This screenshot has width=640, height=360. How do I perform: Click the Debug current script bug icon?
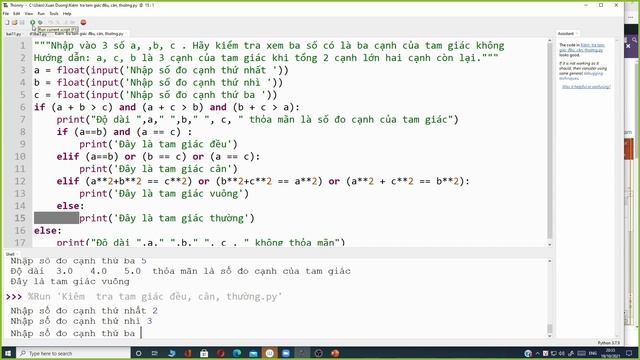click(x=40, y=22)
